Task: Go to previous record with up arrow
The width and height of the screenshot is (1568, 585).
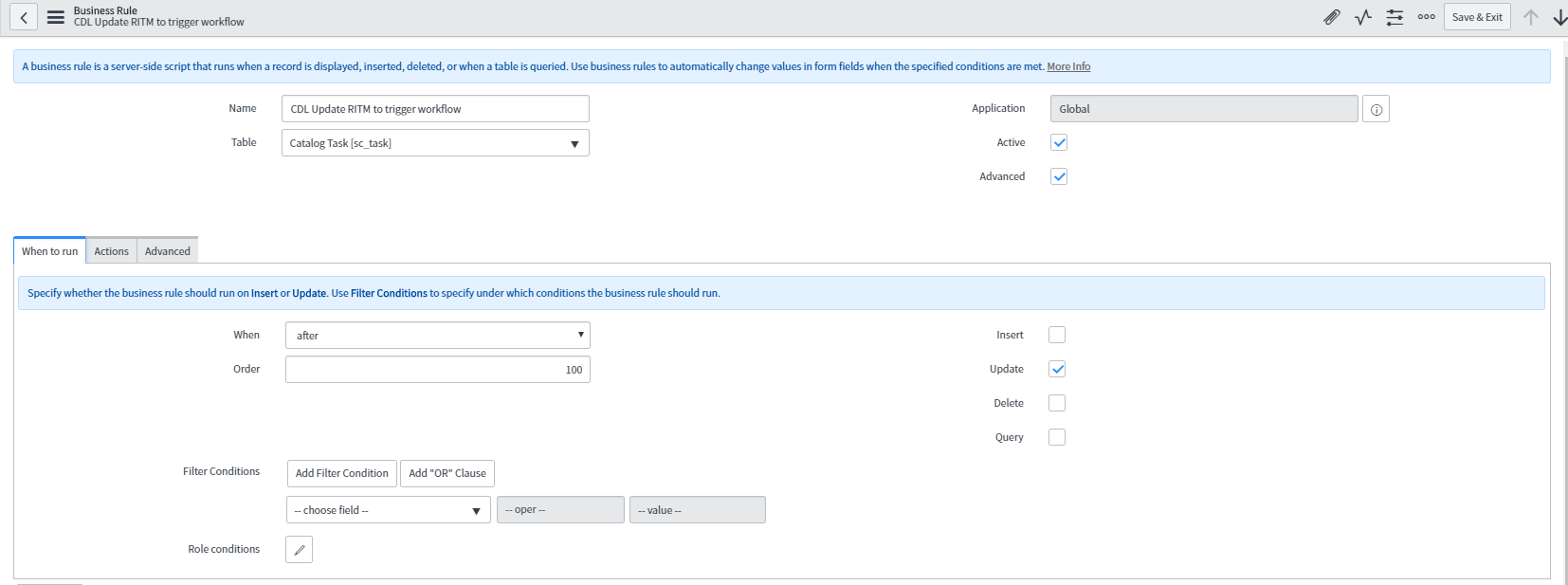Action: pos(1530,17)
